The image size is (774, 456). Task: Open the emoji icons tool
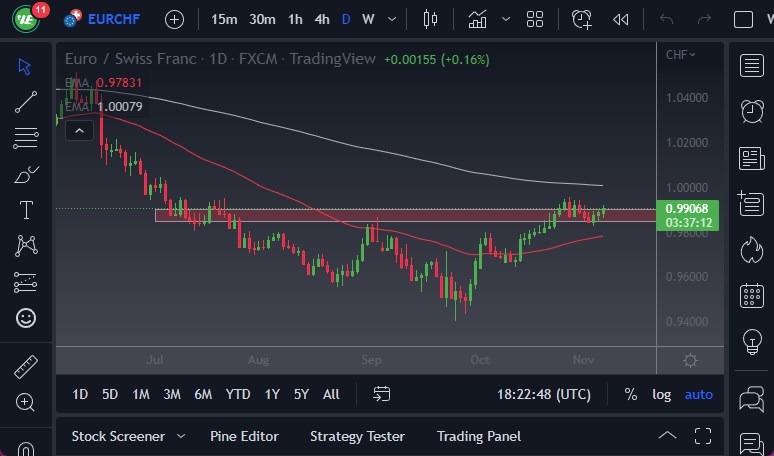coord(26,318)
